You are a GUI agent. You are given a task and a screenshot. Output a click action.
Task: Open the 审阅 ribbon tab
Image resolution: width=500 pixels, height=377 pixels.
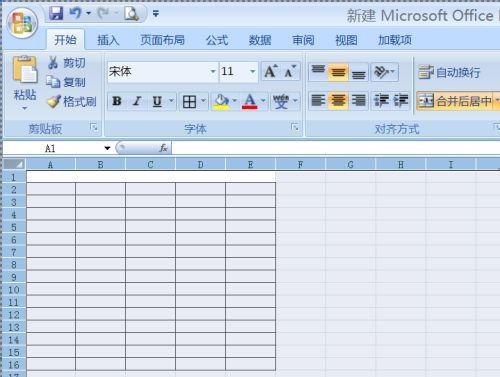[303, 40]
